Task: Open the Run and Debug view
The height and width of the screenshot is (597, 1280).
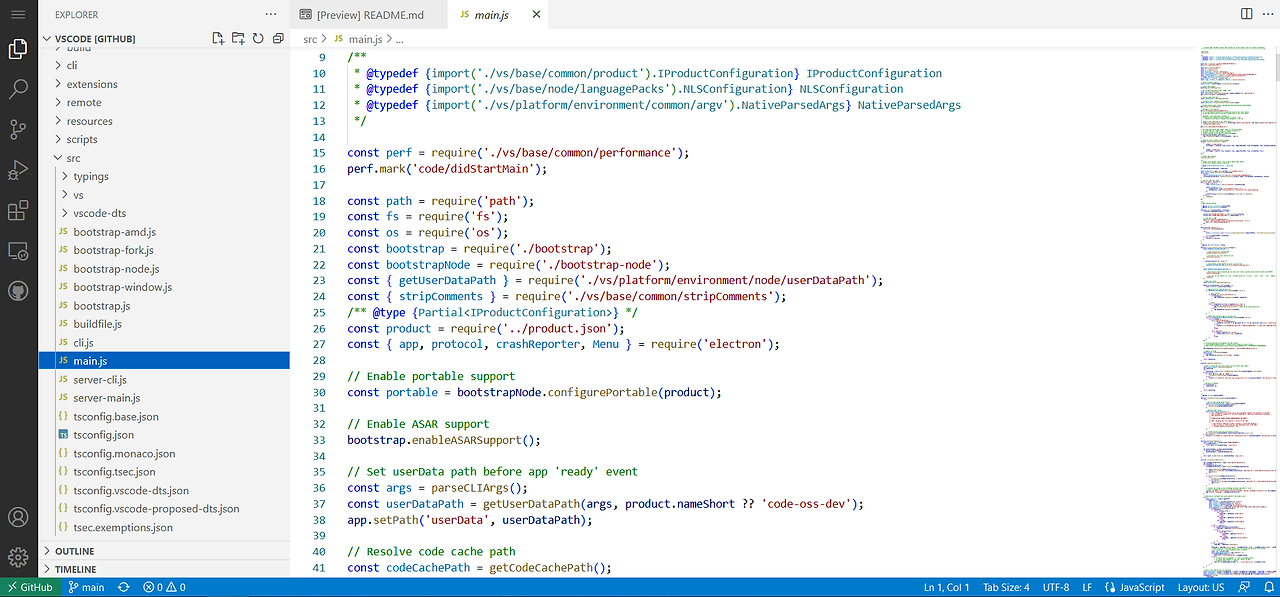Action: pyautogui.click(x=17, y=170)
